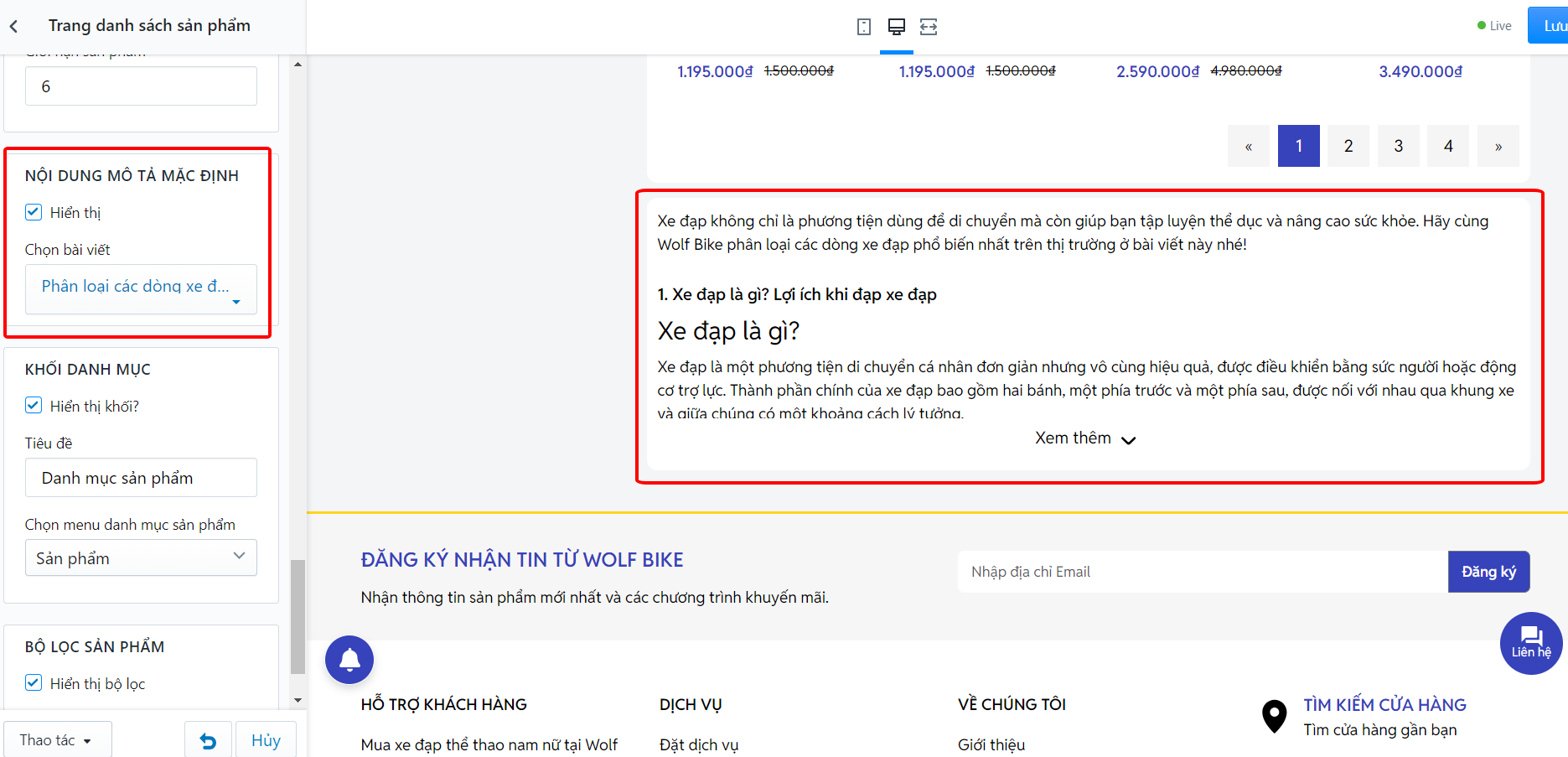Go to pagination page 4
The image size is (1568, 757).
pos(1448,146)
